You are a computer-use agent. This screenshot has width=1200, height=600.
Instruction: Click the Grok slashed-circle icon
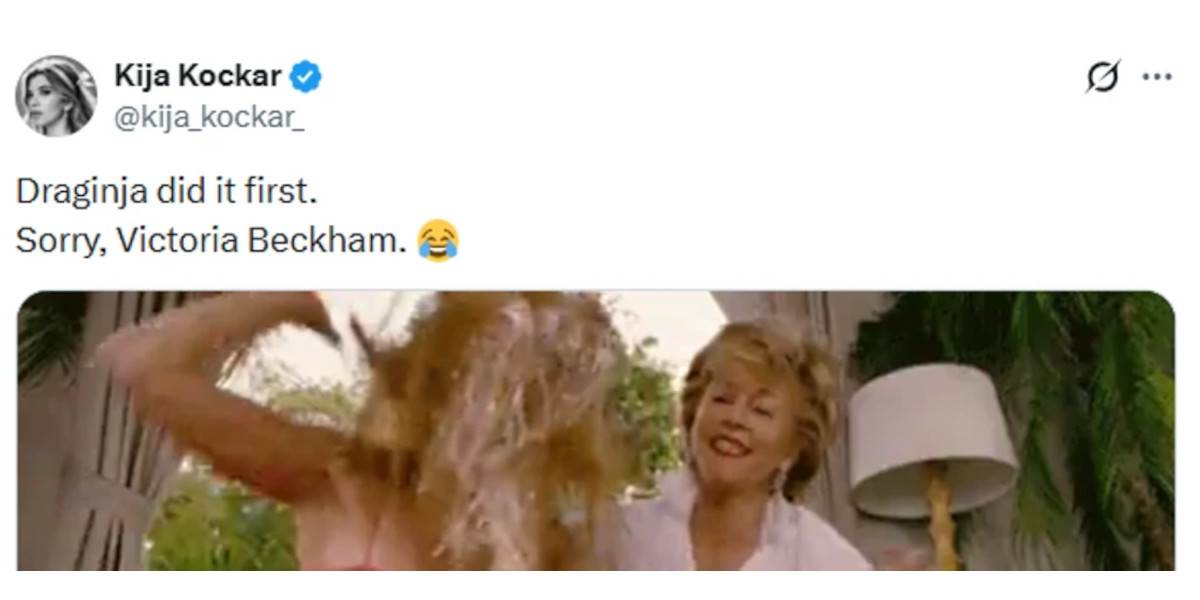1103,78
